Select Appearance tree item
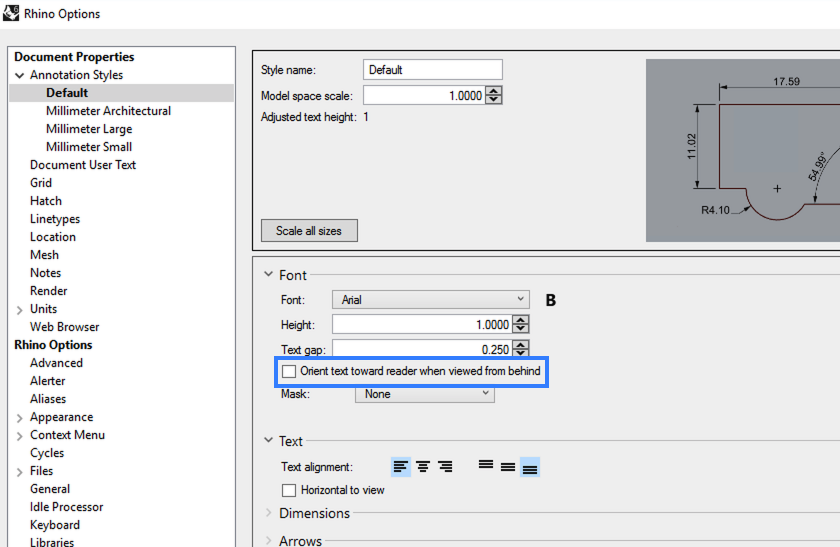The height and width of the screenshot is (547, 840). click(62, 417)
